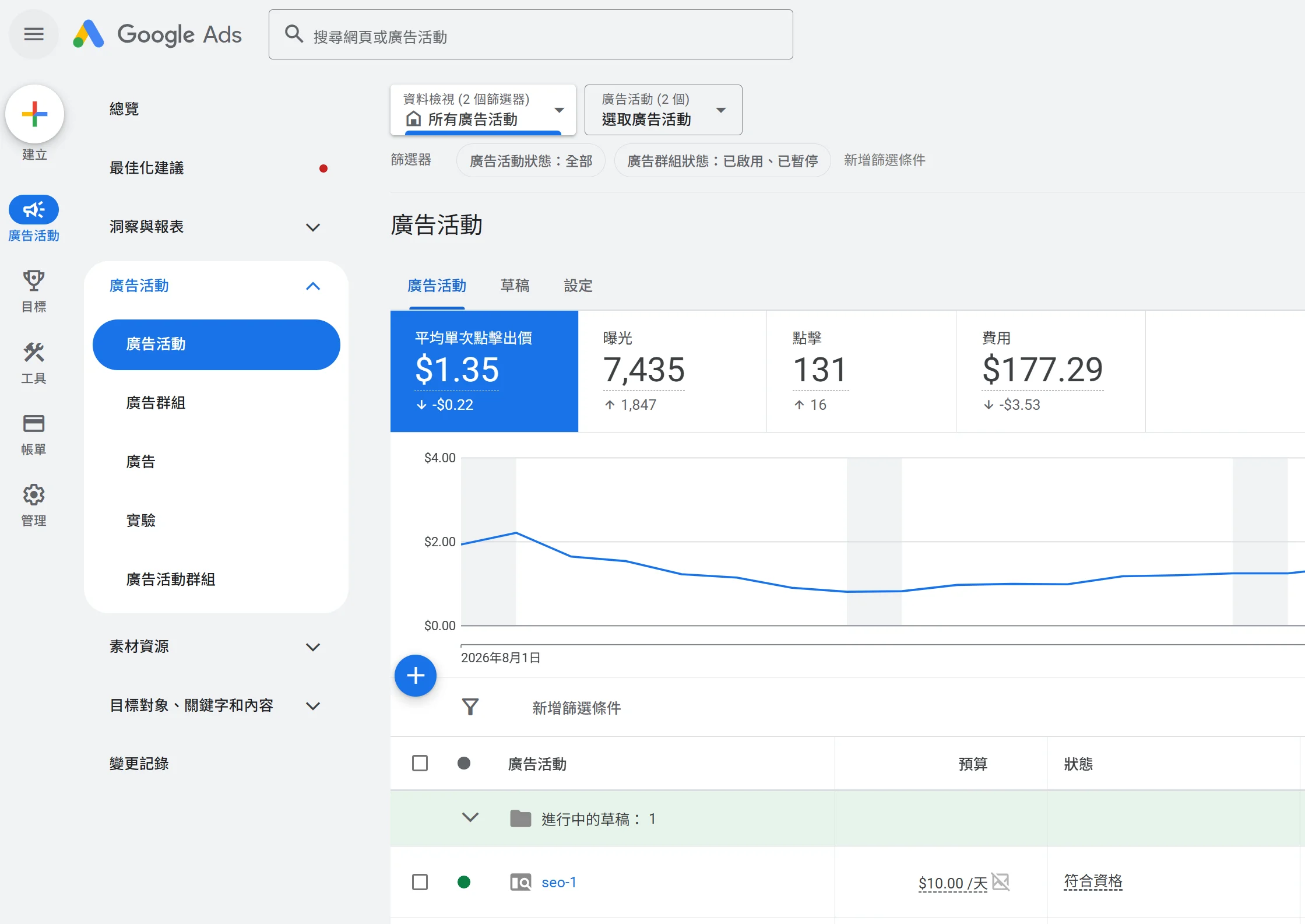1305x924 pixels.
Task: Open 實驗 in the sidebar
Action: click(140, 520)
